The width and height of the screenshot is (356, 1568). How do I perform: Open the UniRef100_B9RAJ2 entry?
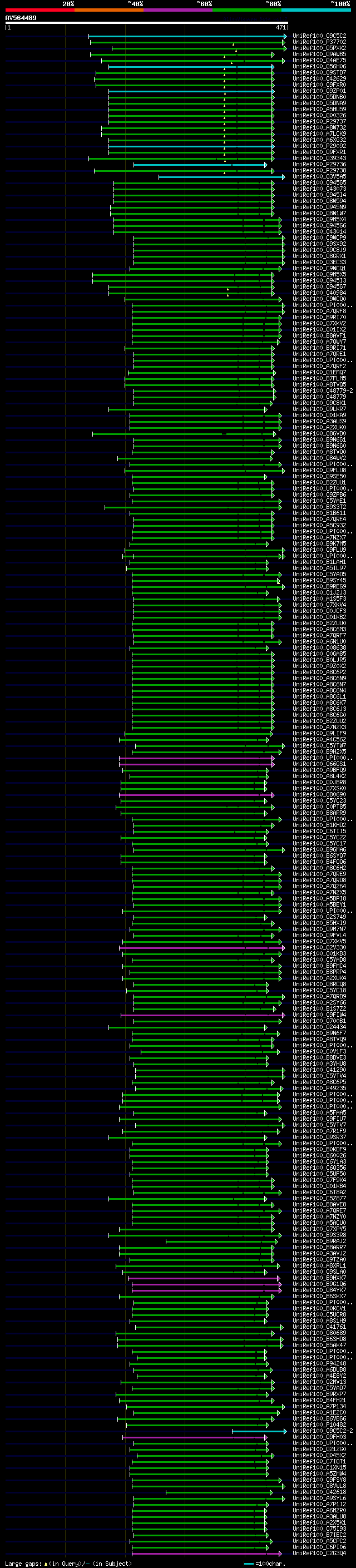tap(319, 1240)
